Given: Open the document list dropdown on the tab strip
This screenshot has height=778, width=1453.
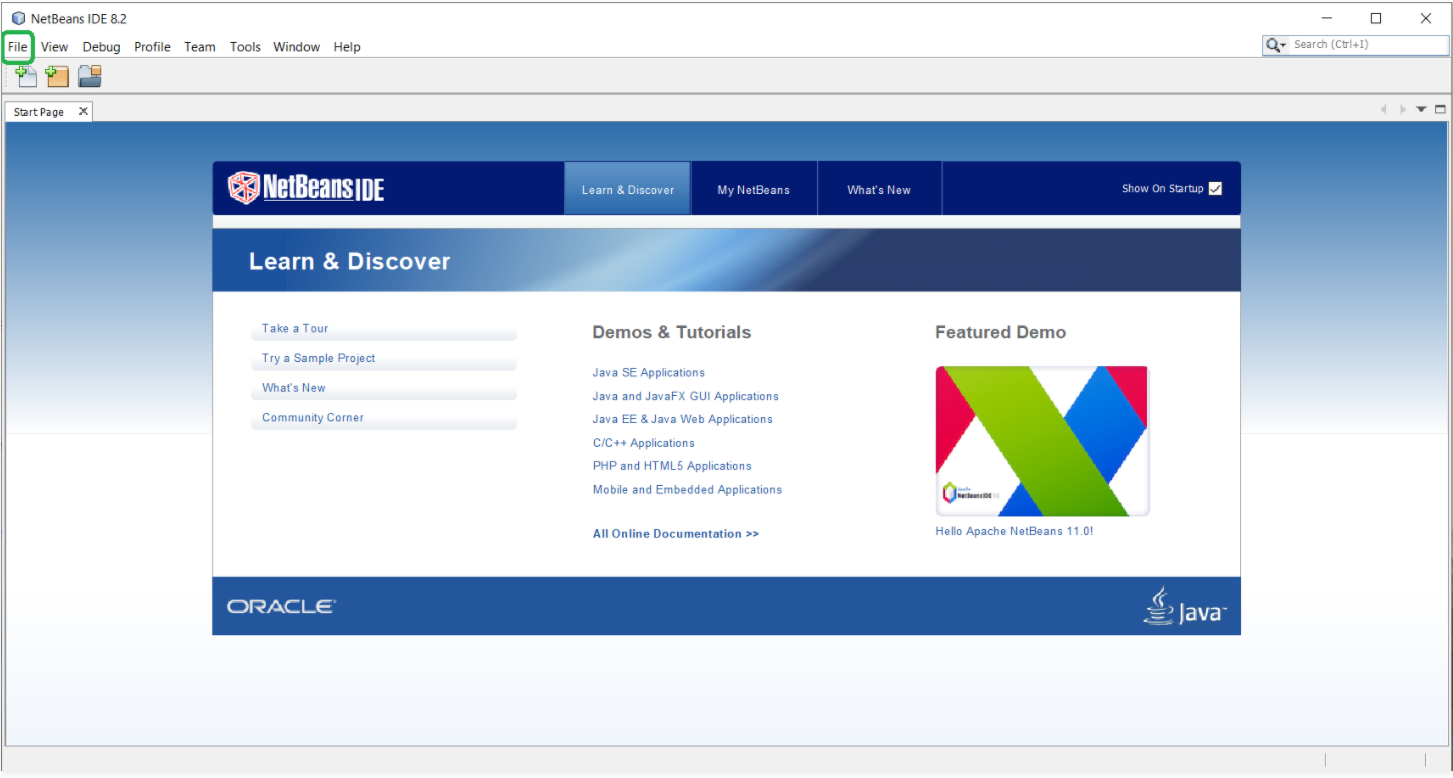Looking at the screenshot, I should point(1421,109).
